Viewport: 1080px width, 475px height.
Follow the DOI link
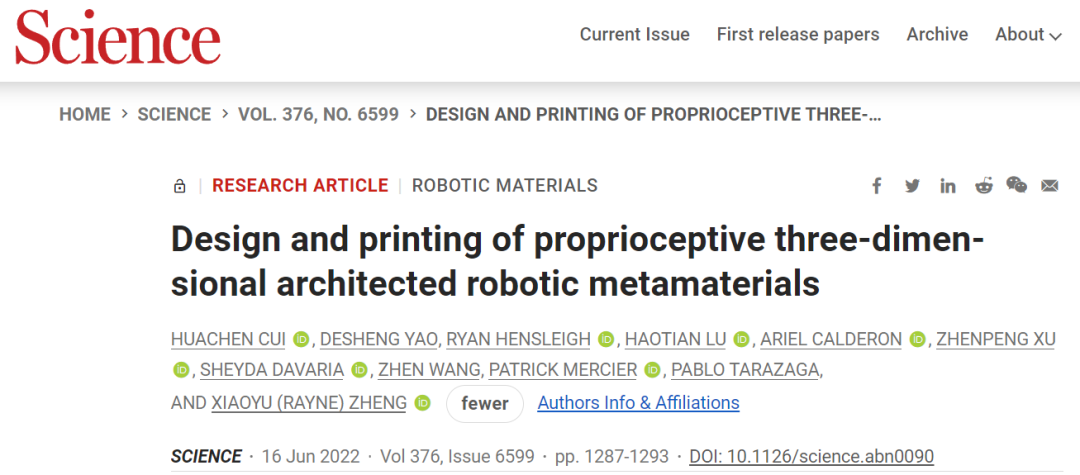811,456
